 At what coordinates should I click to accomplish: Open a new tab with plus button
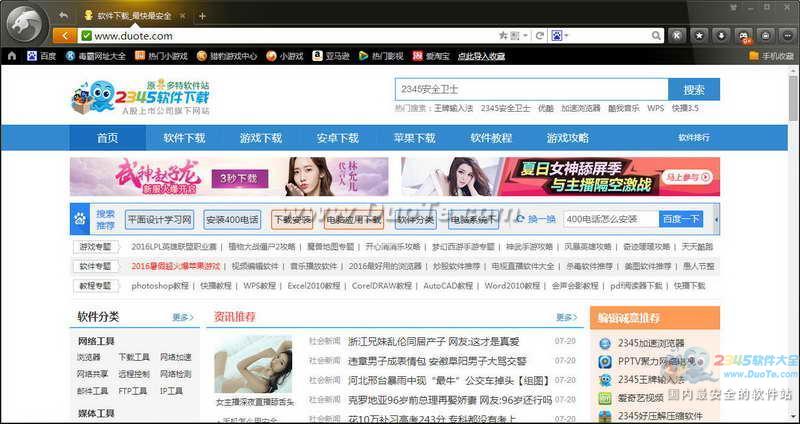click(202, 16)
